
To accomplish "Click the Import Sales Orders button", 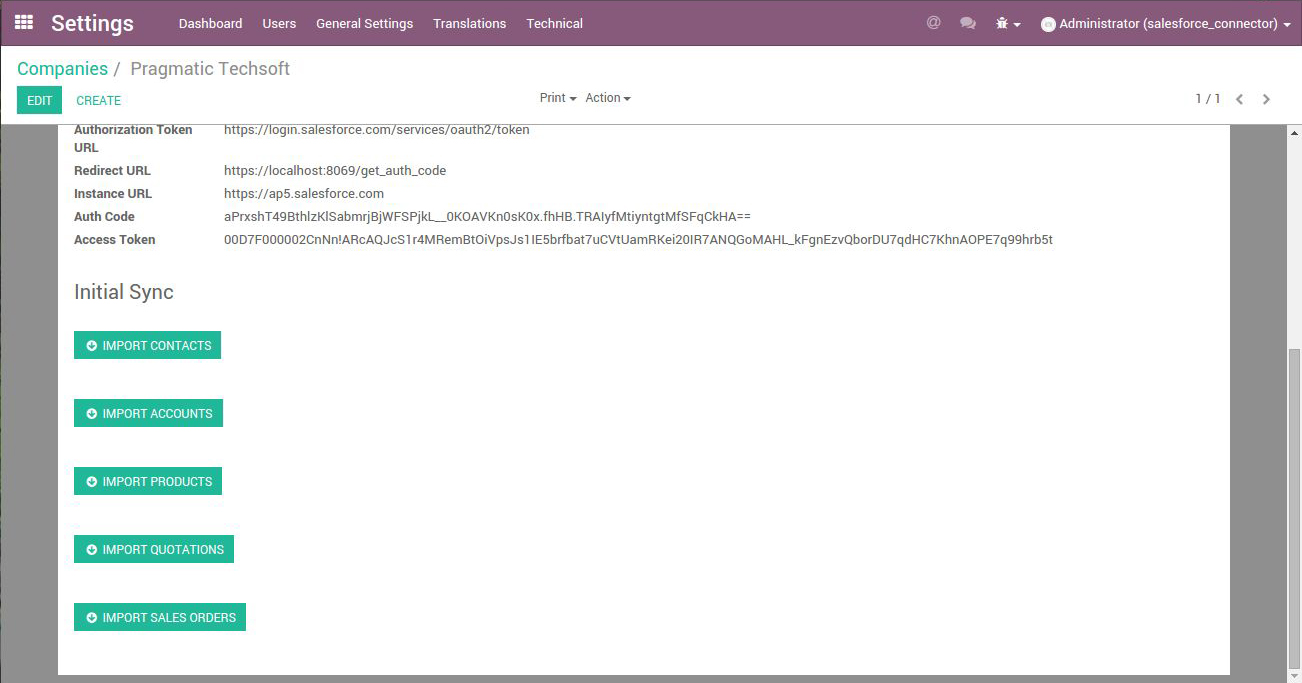I will tap(160, 617).
